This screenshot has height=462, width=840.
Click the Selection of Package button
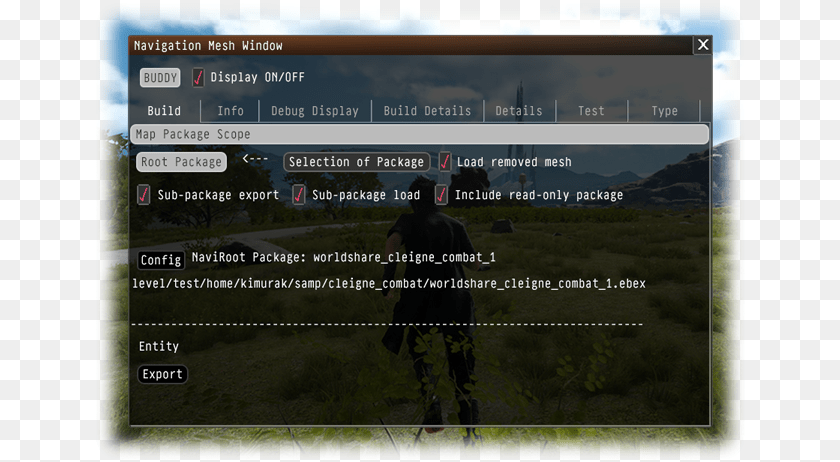(x=356, y=162)
